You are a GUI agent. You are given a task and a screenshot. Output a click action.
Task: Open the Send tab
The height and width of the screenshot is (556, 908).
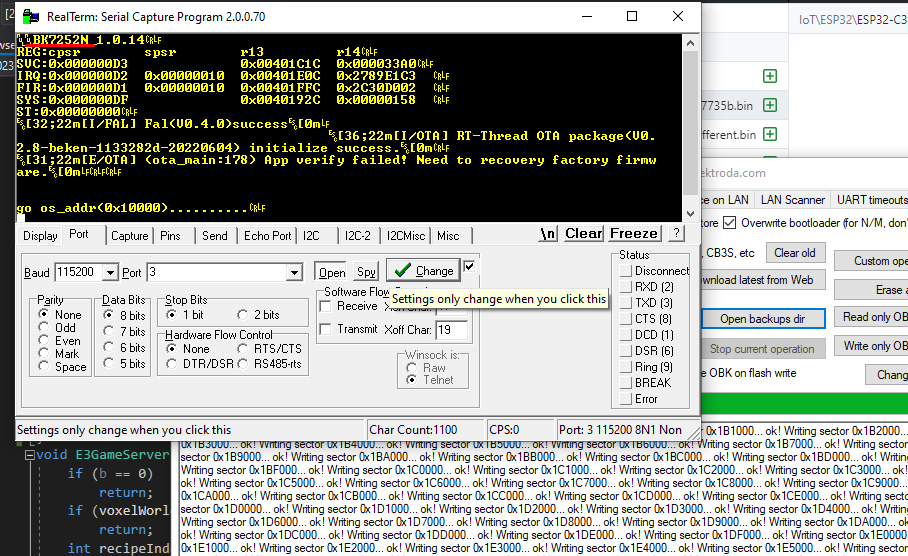click(x=215, y=236)
